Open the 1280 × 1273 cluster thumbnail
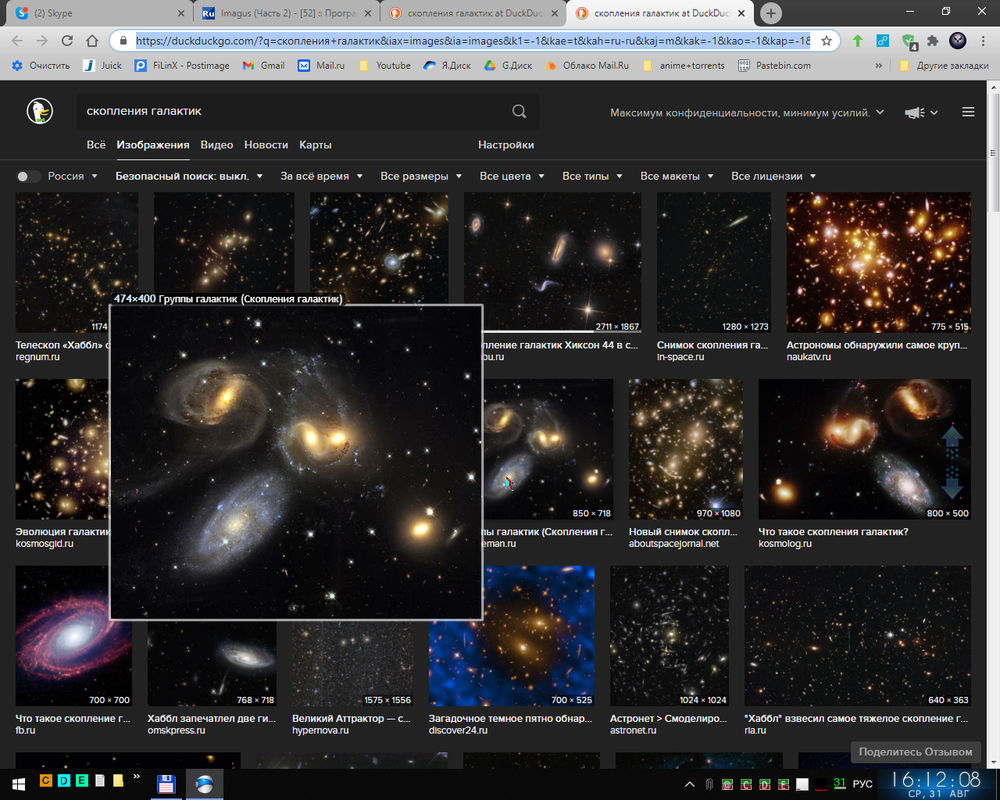1000x800 pixels. pos(714,263)
